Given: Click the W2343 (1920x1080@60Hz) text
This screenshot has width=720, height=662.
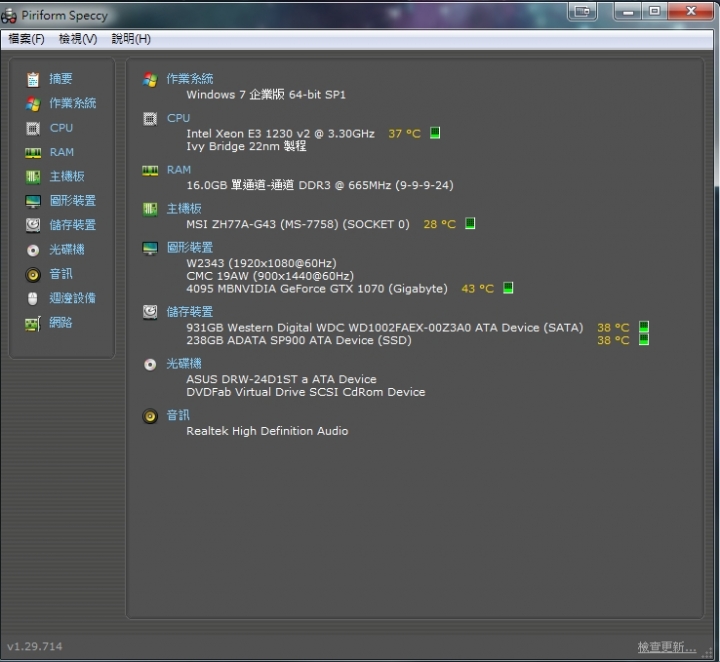Looking at the screenshot, I should click(x=261, y=263).
